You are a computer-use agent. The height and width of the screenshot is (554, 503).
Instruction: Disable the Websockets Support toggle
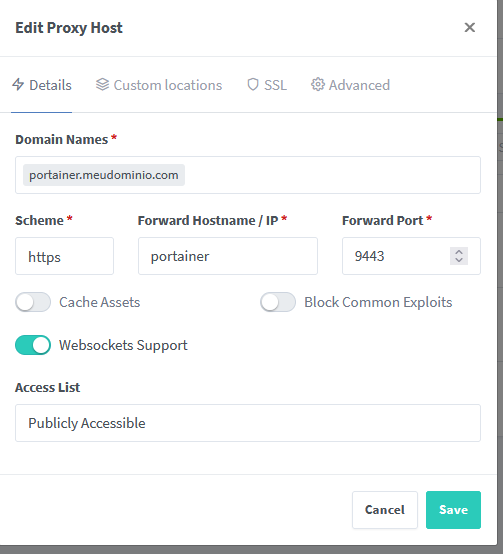(x=33, y=345)
